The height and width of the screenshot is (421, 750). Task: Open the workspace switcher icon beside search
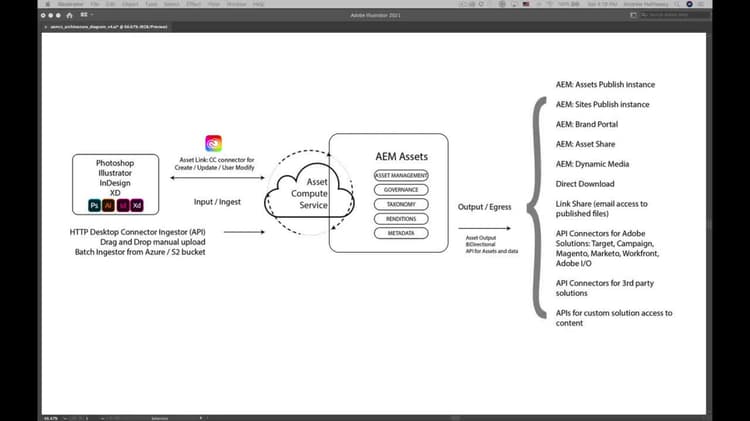[633, 15]
